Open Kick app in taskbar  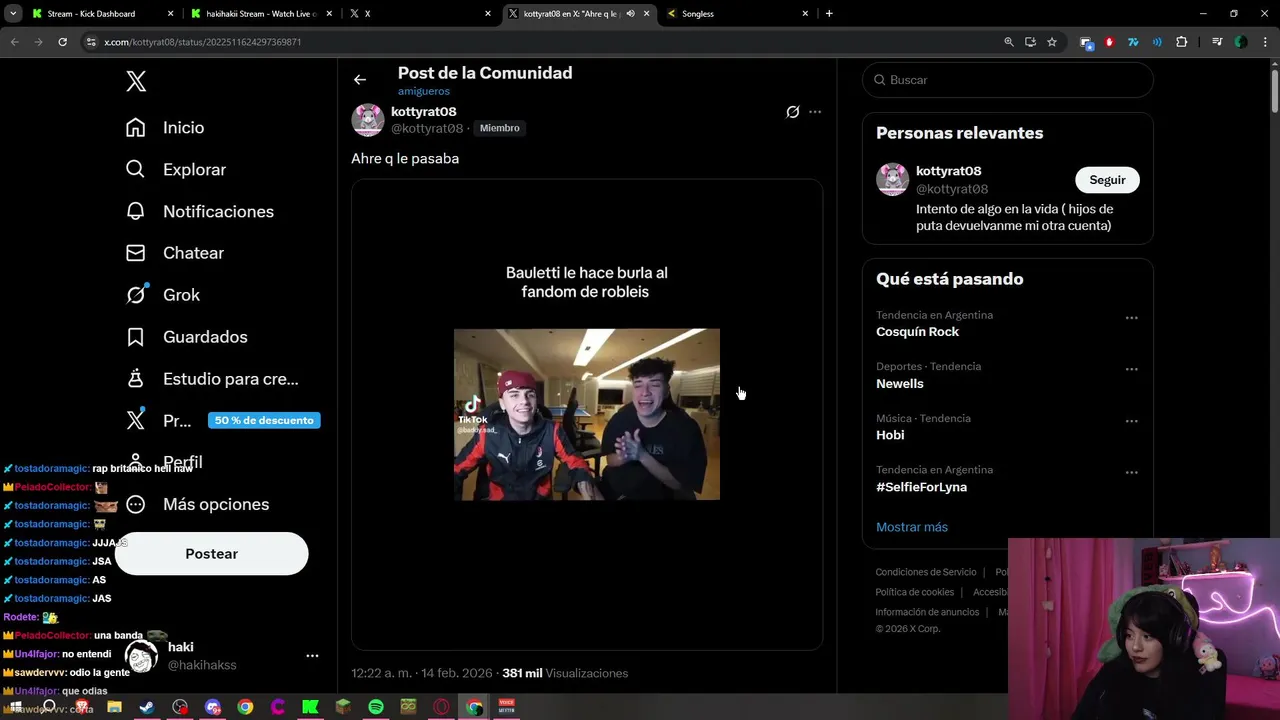tap(310, 707)
